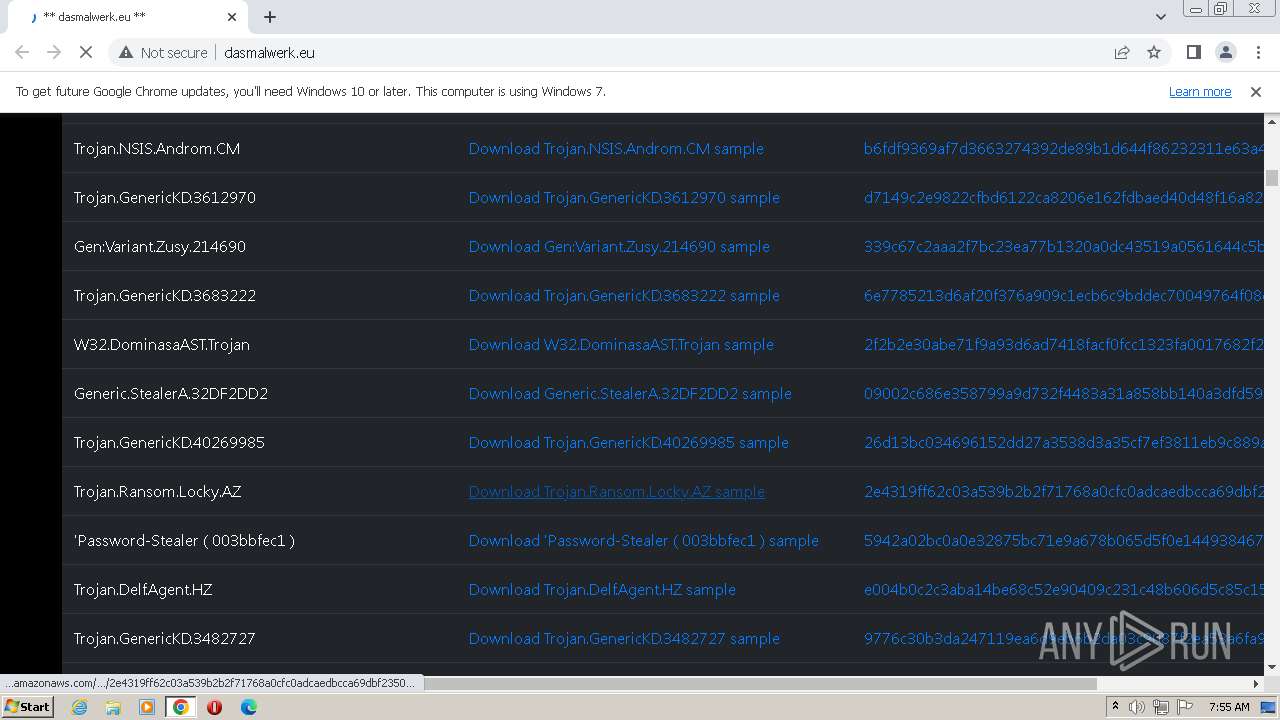The image size is (1280, 720).
Task: Open the red Opera taskbar icon
Action: 214,707
